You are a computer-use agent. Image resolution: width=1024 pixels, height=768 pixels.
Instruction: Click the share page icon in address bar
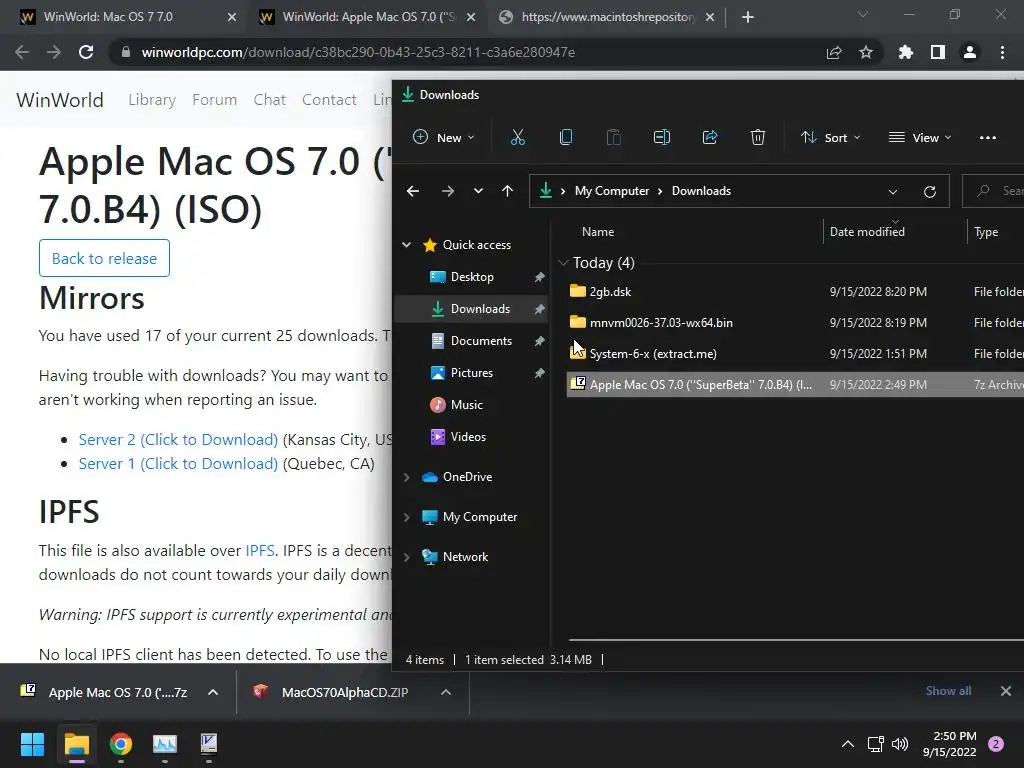pos(834,52)
